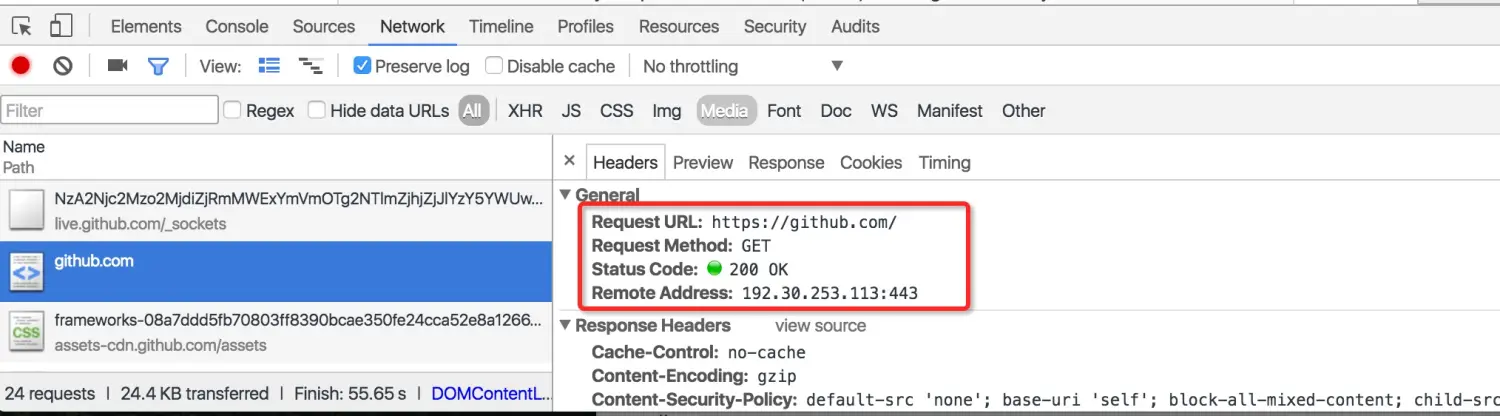Image resolution: width=1500 pixels, height=416 pixels.
Task: Check Hide data URLs
Action: point(317,110)
